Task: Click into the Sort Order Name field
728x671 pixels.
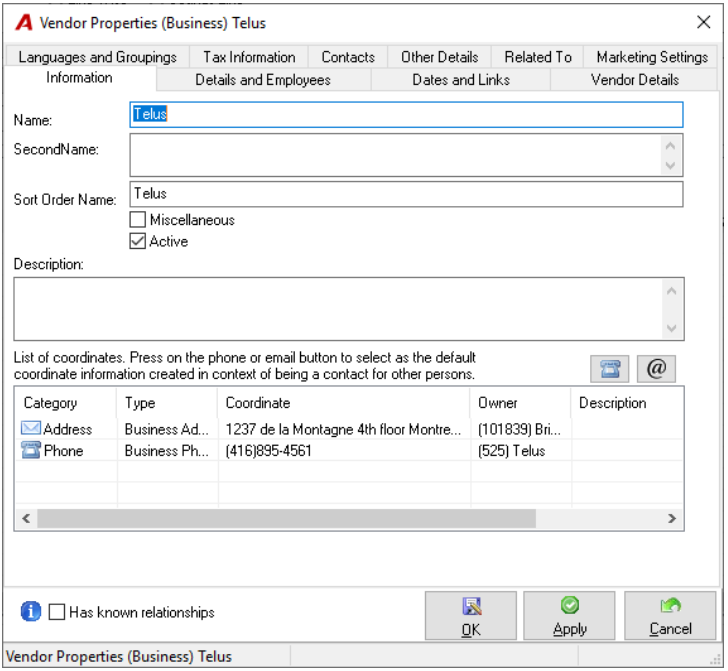Action: click(x=406, y=194)
